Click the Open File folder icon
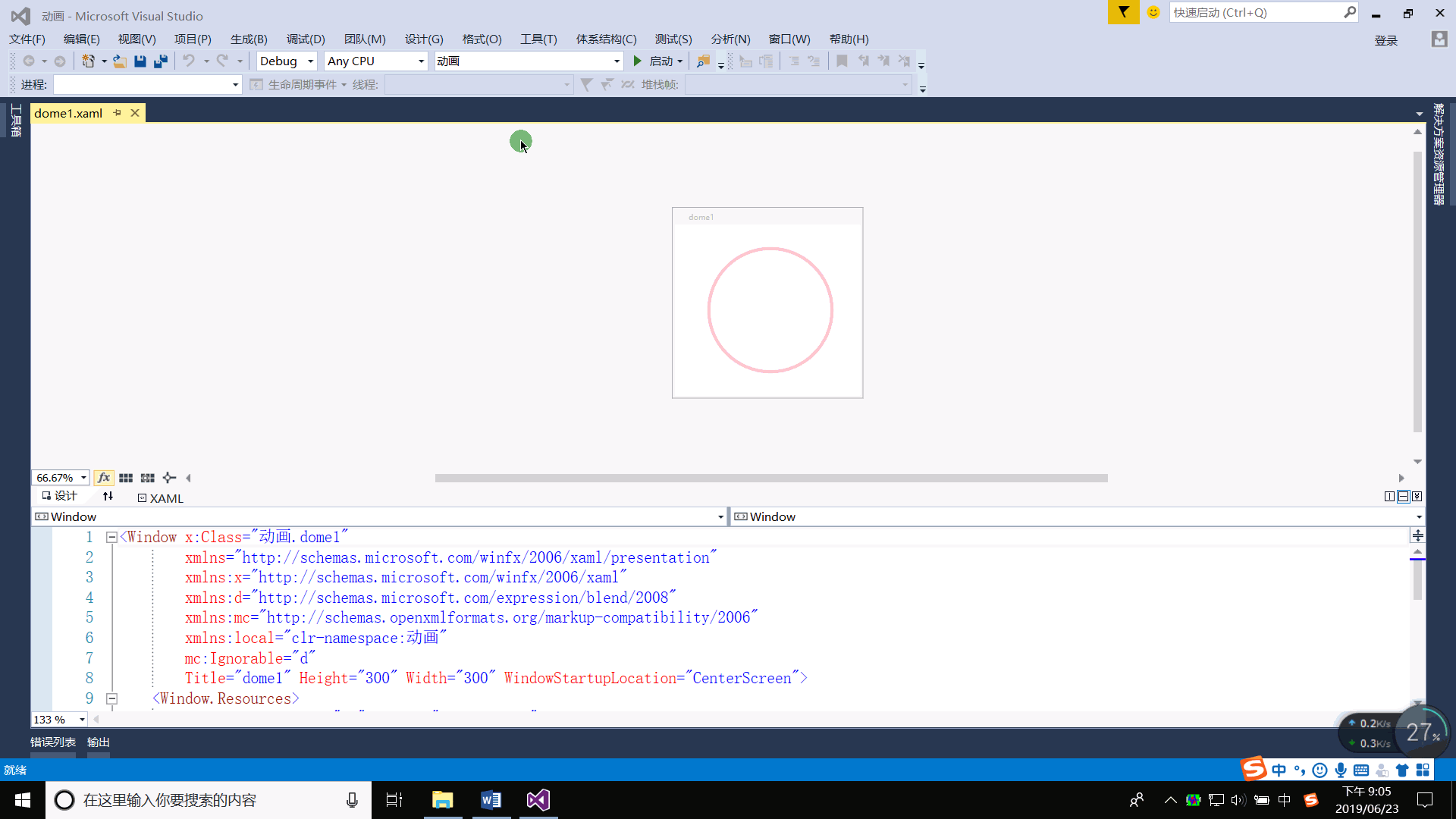Image resolution: width=1456 pixels, height=819 pixels. (x=120, y=61)
